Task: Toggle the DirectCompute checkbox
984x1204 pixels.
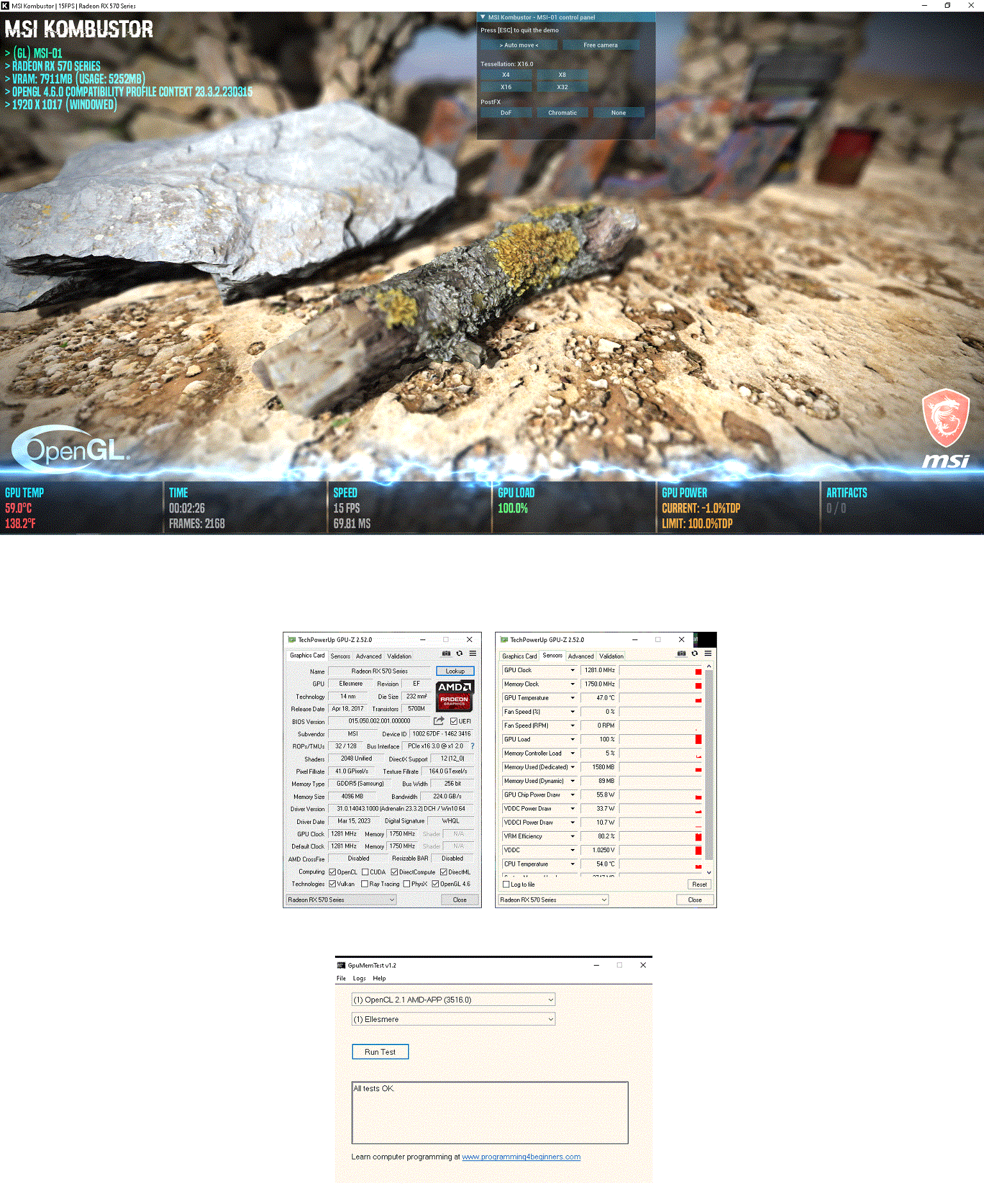Action: [x=395, y=872]
